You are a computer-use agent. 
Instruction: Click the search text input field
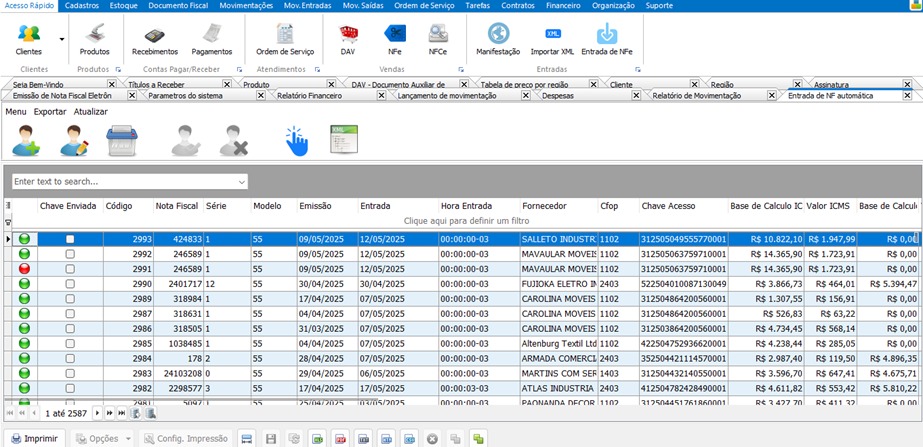click(x=122, y=182)
